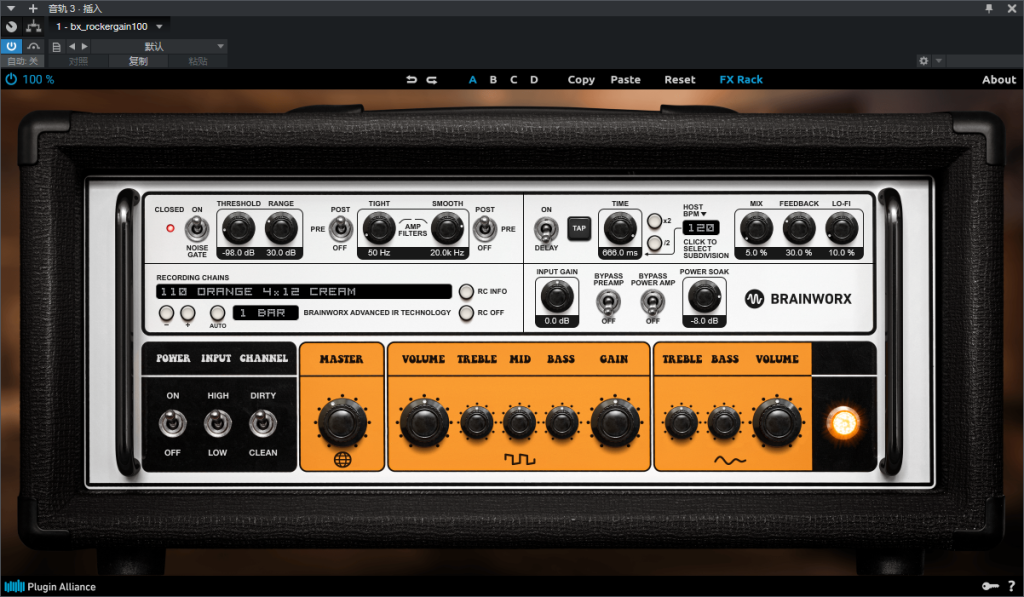This screenshot has height=597, width=1024.
Task: Click the redo arrow icon
Action: (x=432, y=80)
